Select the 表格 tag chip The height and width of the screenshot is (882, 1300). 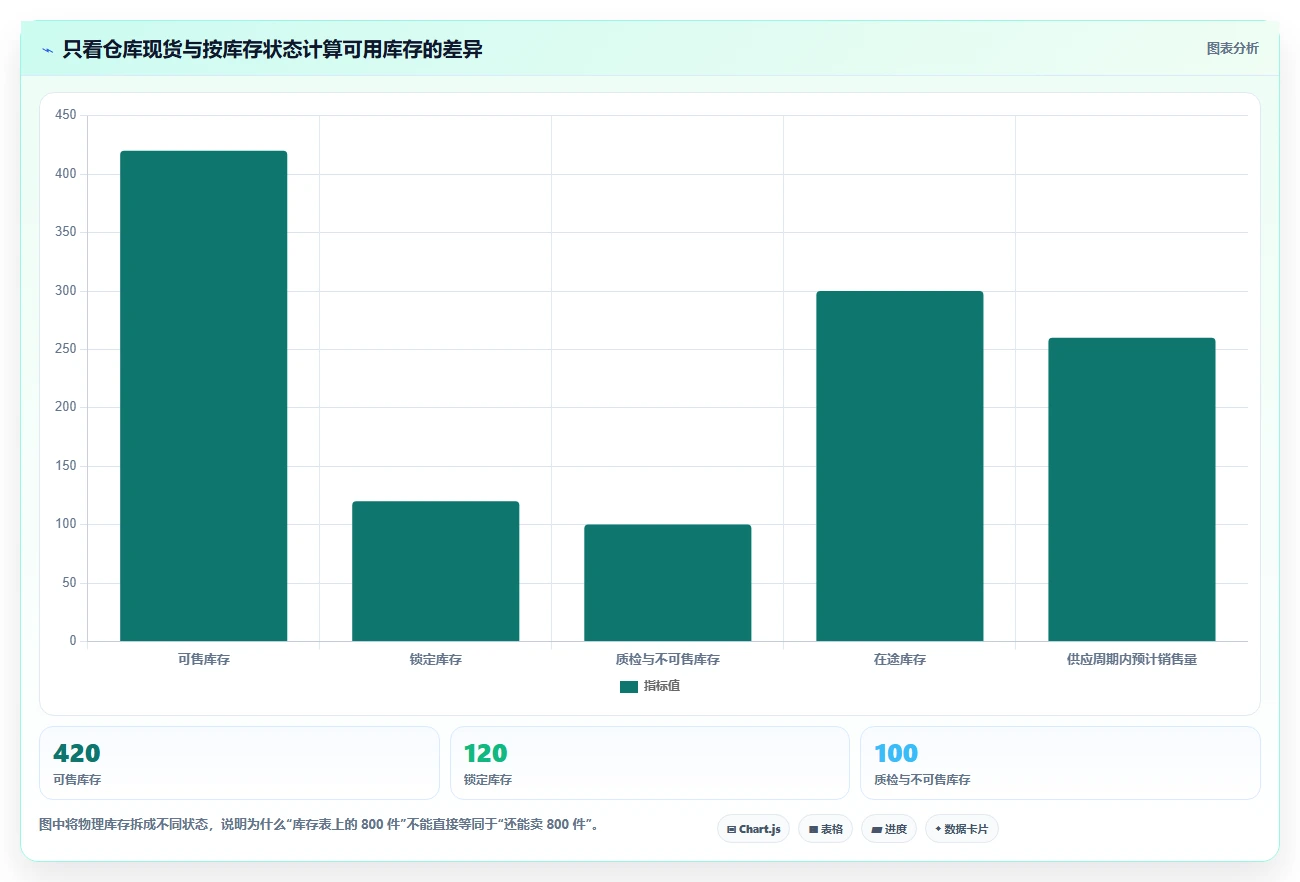coord(825,829)
